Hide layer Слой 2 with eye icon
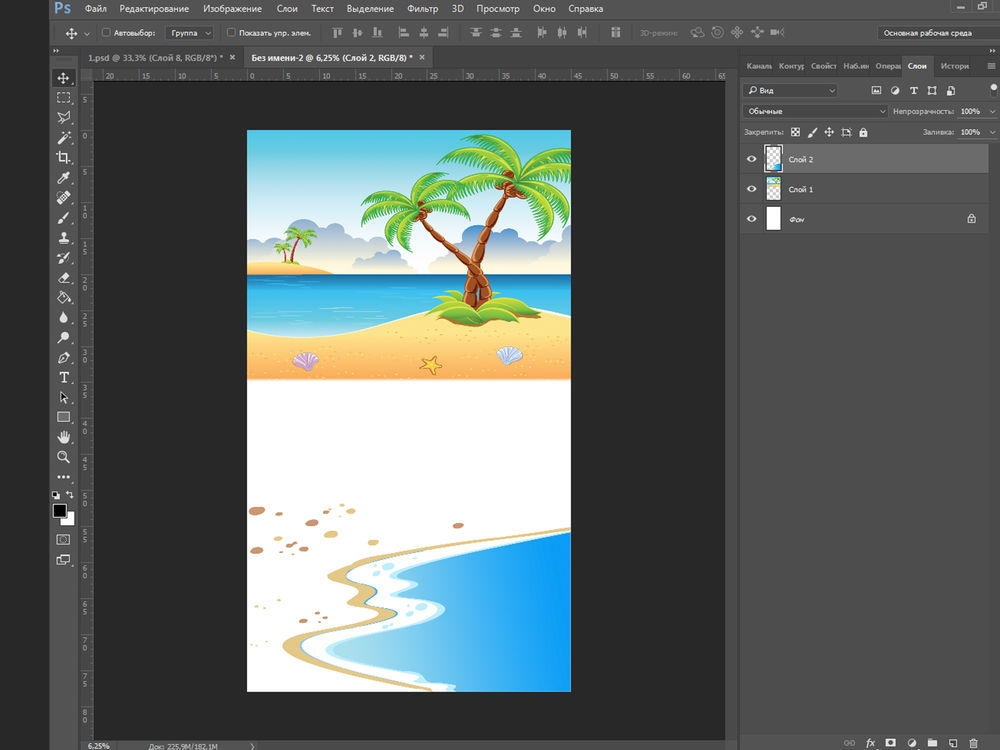The width and height of the screenshot is (1000, 750). (752, 159)
